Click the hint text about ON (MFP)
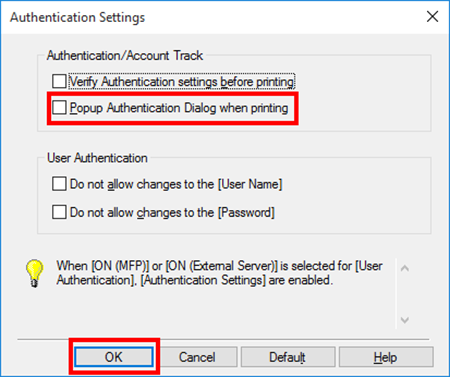 tap(219, 273)
